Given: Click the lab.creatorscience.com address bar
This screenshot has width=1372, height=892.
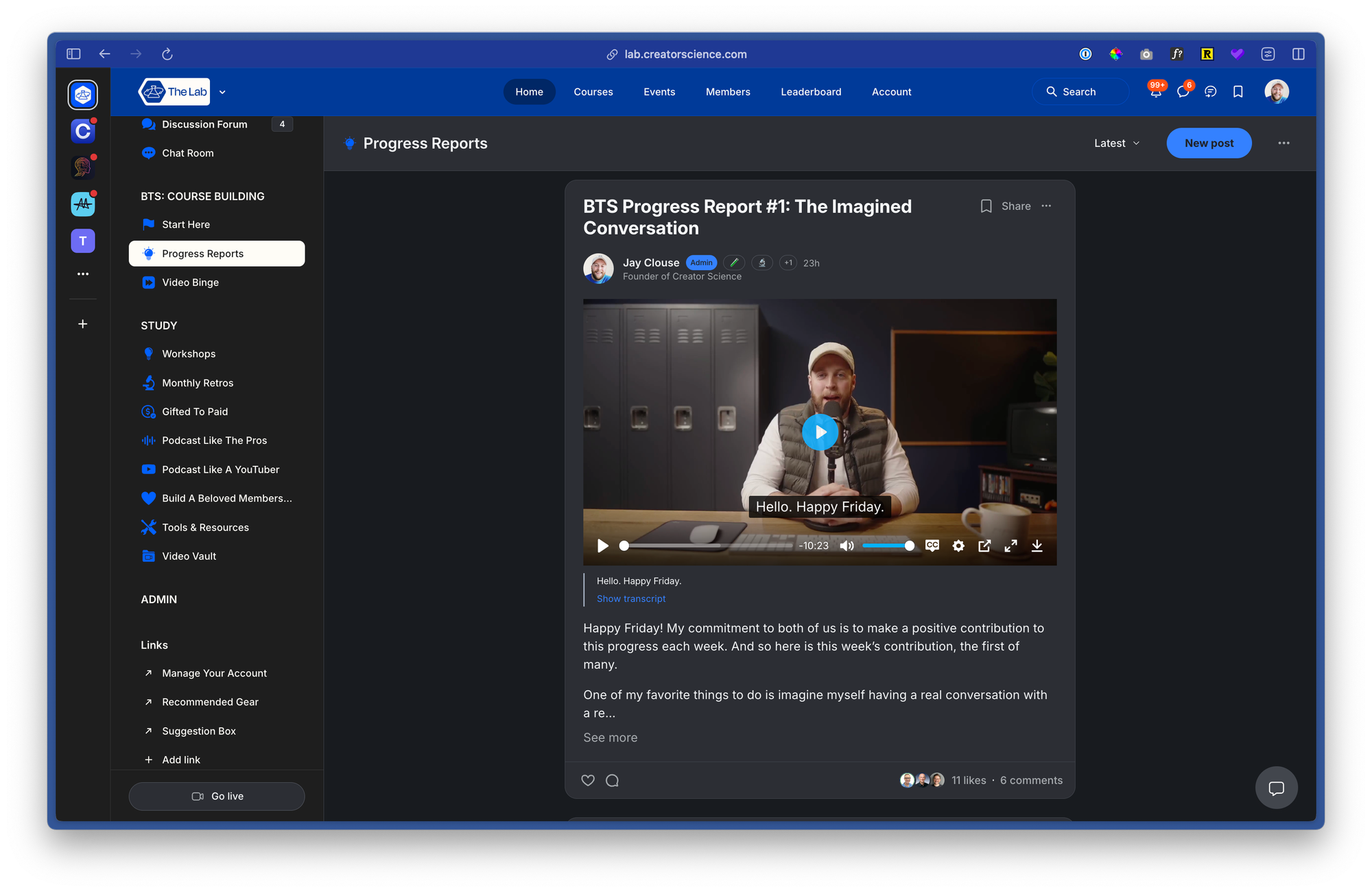Looking at the screenshot, I should (x=677, y=54).
